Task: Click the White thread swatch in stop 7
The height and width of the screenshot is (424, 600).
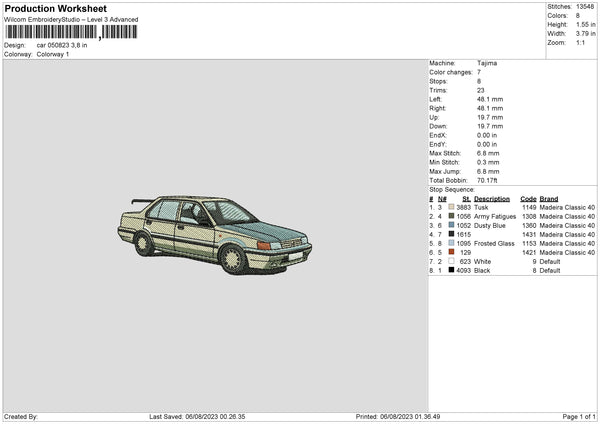Action: point(452,261)
